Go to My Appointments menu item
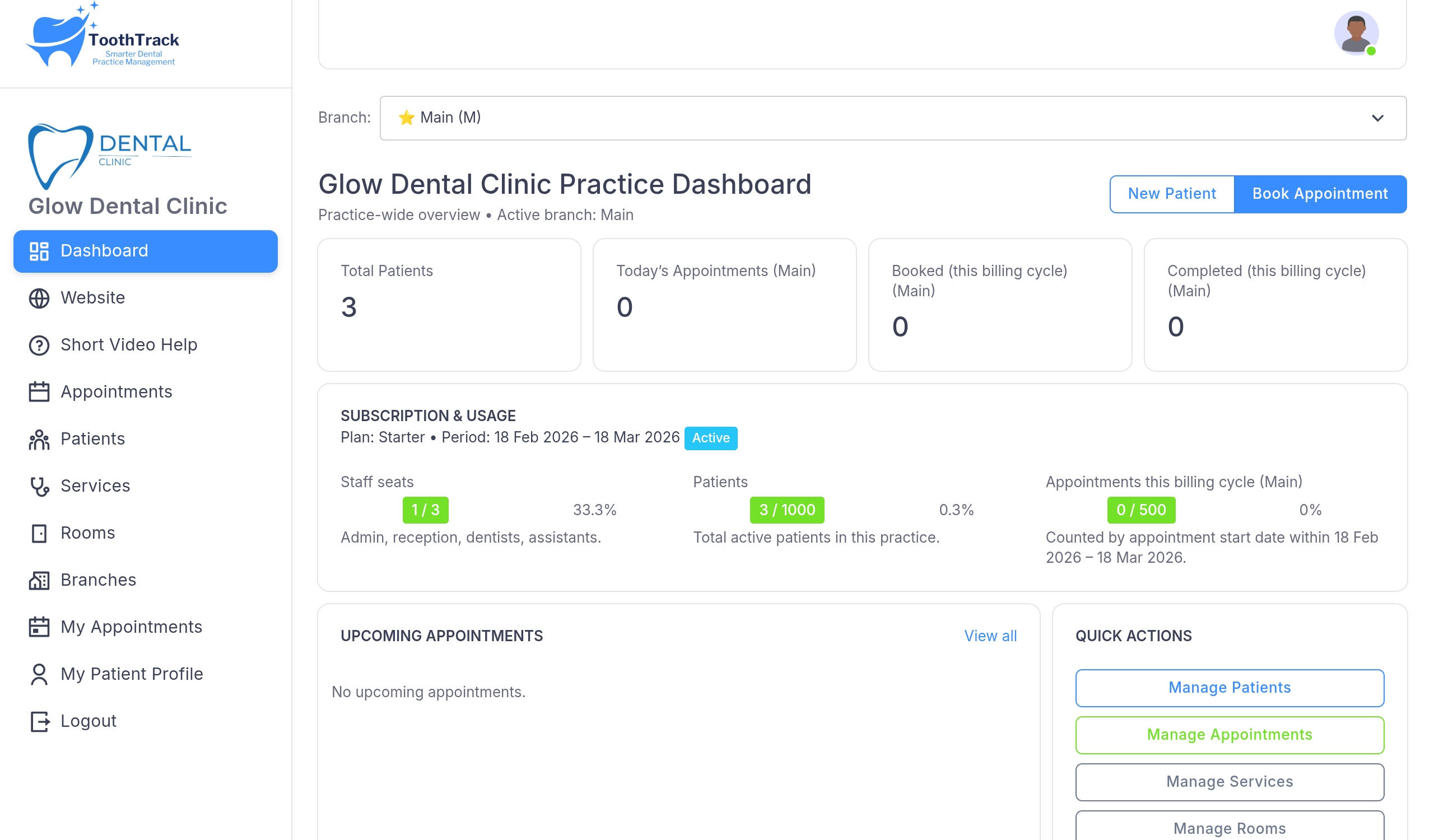The width and height of the screenshot is (1434, 840). pyautogui.click(x=131, y=627)
